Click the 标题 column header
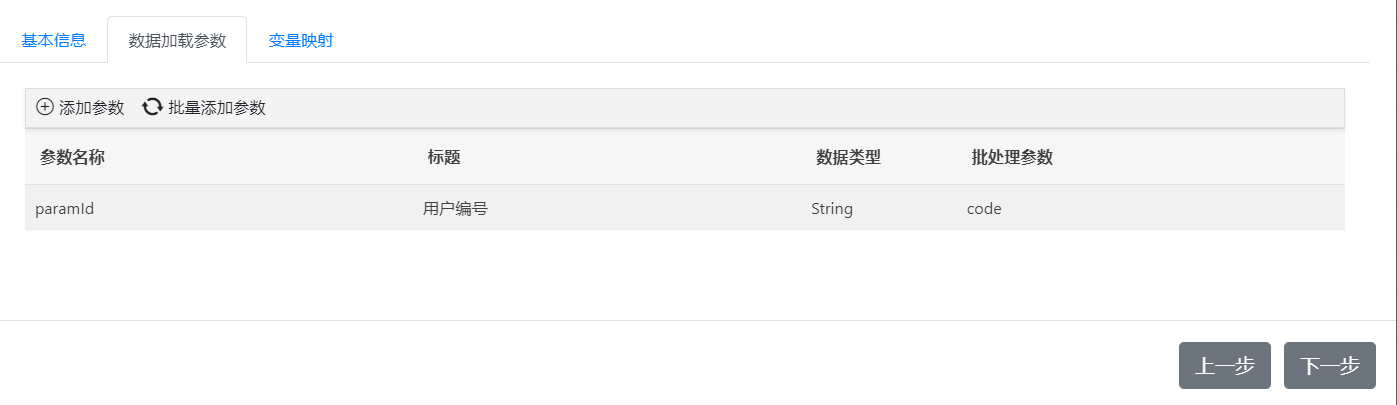 click(444, 157)
